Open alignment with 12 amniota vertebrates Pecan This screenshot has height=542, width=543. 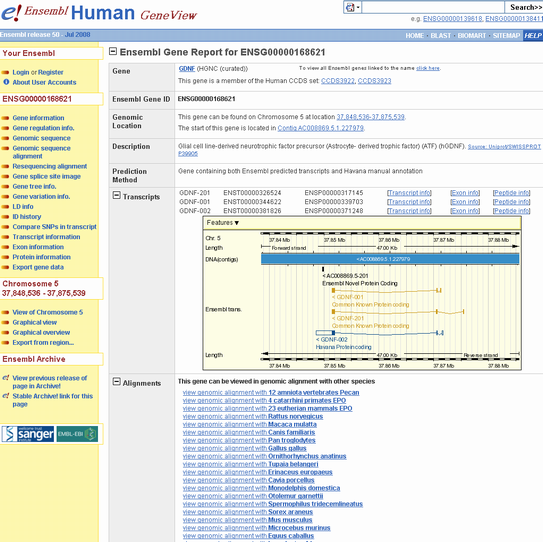coord(271,392)
